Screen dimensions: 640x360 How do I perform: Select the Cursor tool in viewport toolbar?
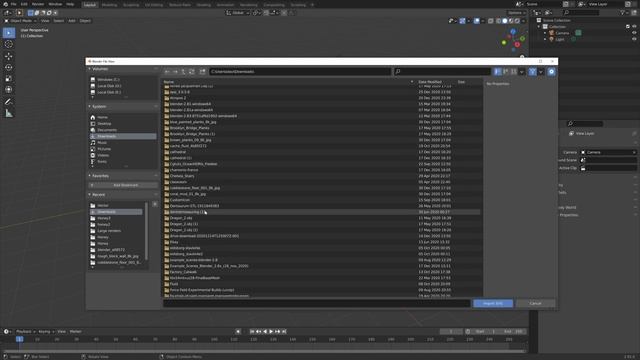9,44
